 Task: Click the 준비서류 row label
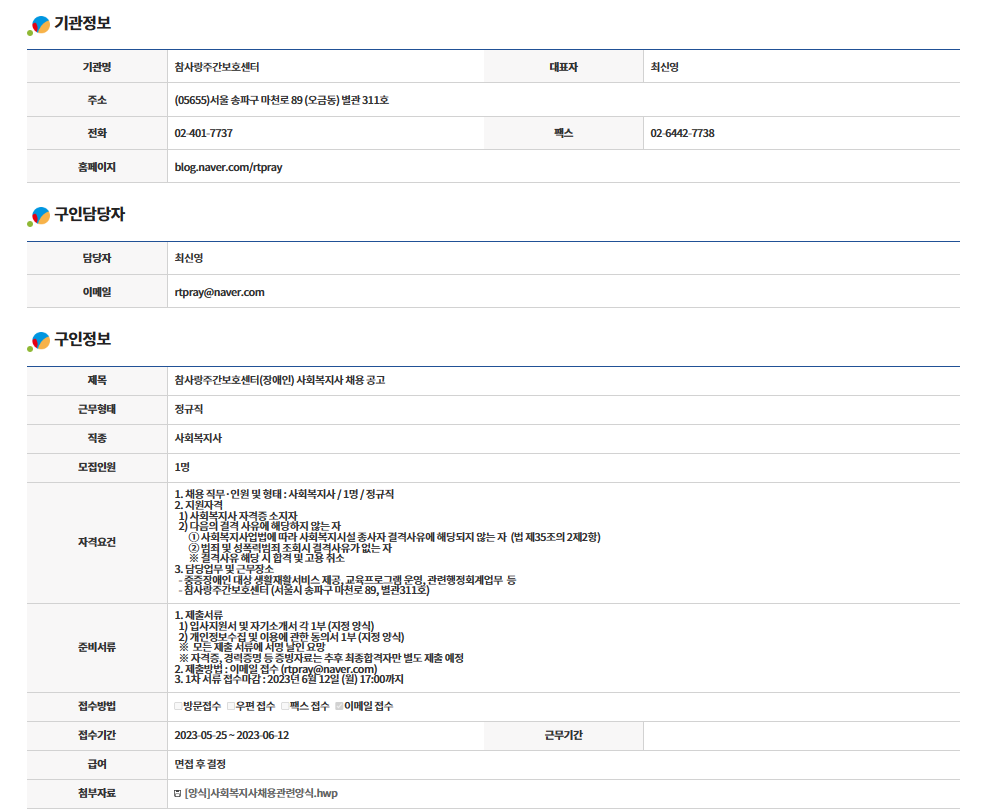coord(97,647)
